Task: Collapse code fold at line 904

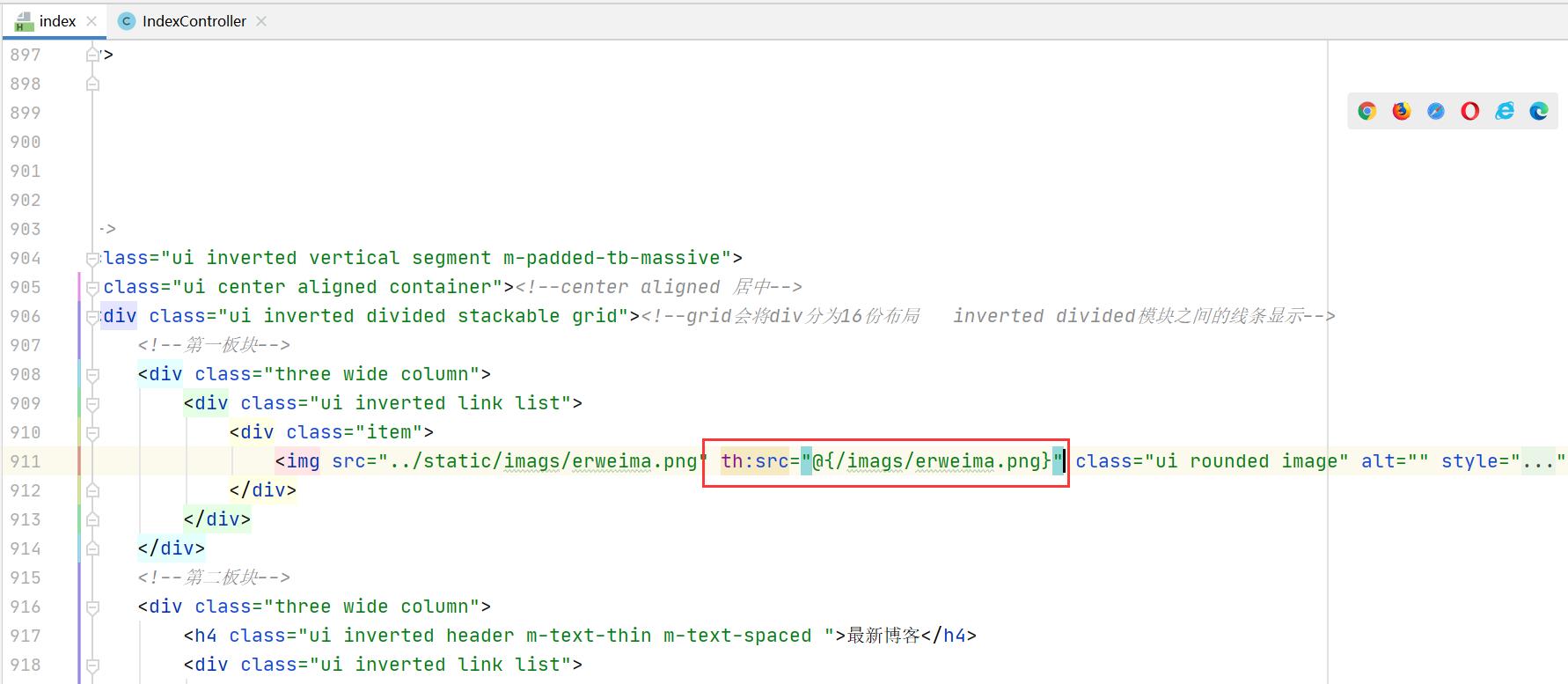Action: pyautogui.click(x=92, y=258)
